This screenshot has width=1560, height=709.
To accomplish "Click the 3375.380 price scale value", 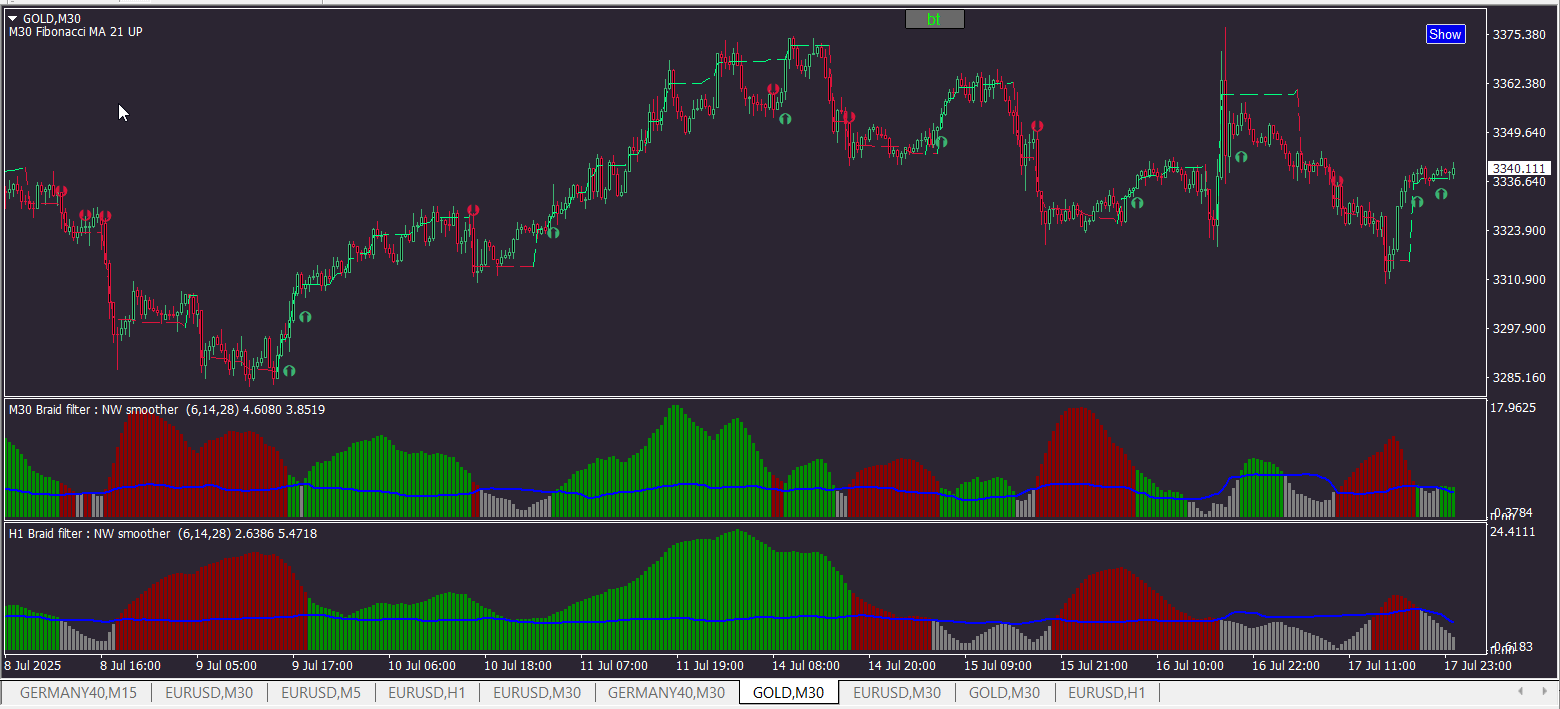I will (x=1520, y=35).
